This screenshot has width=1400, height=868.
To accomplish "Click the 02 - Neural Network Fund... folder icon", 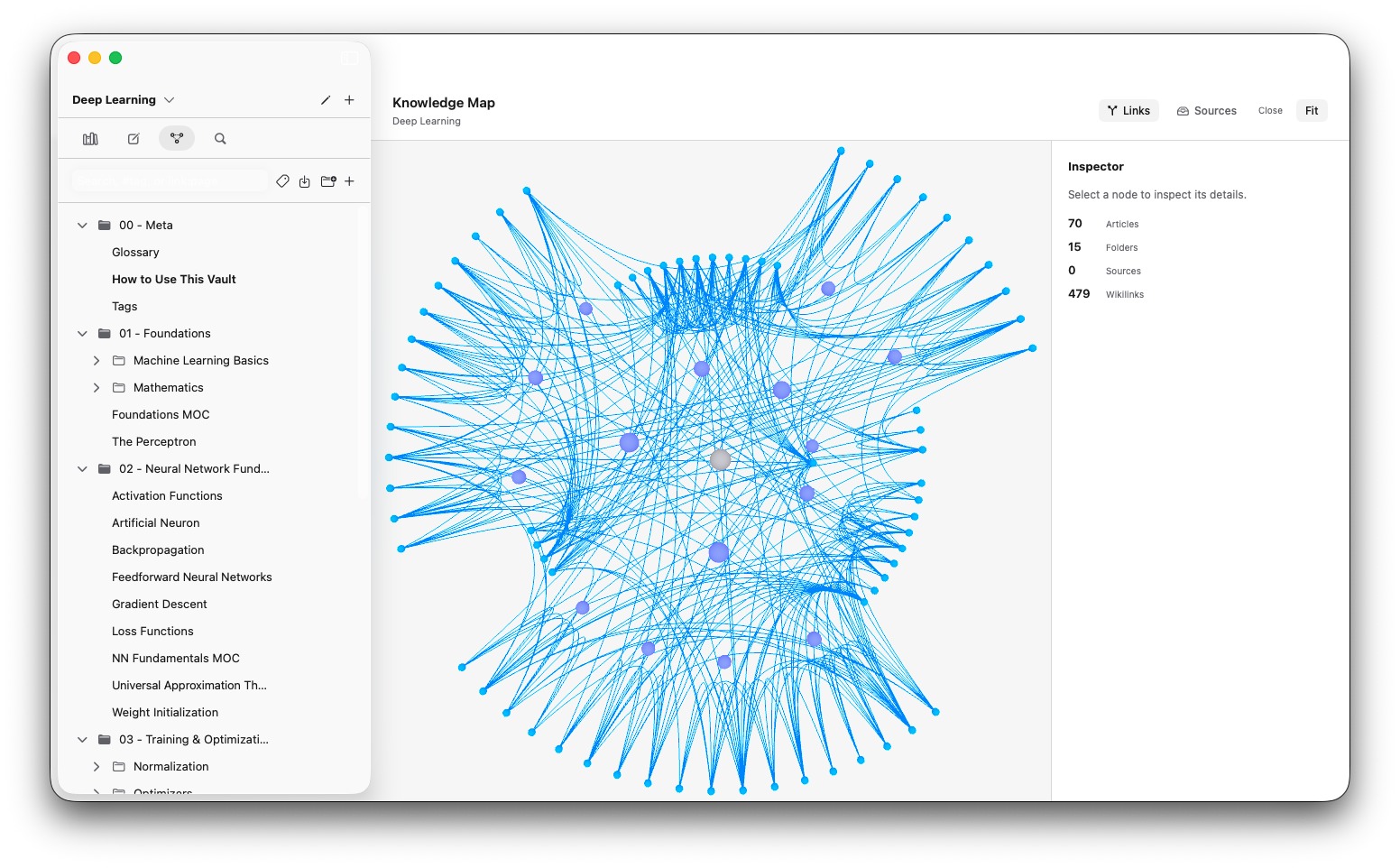I will tap(105, 469).
